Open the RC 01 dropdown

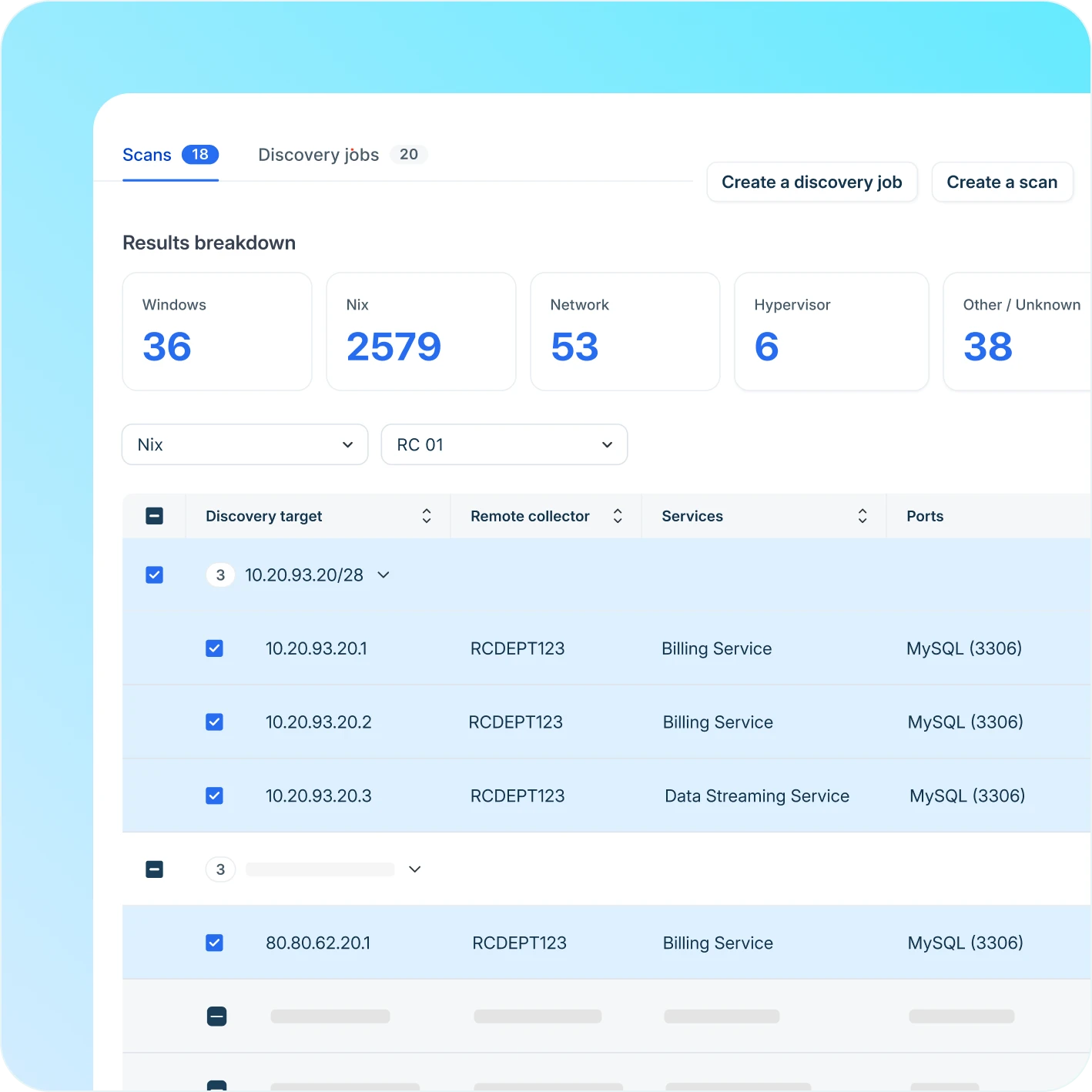click(x=504, y=444)
